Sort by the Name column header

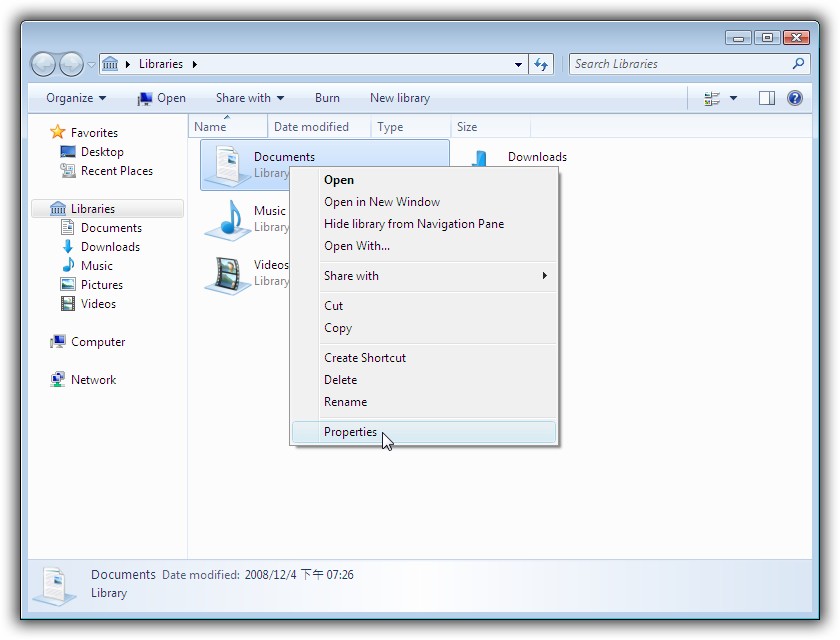coord(228,127)
